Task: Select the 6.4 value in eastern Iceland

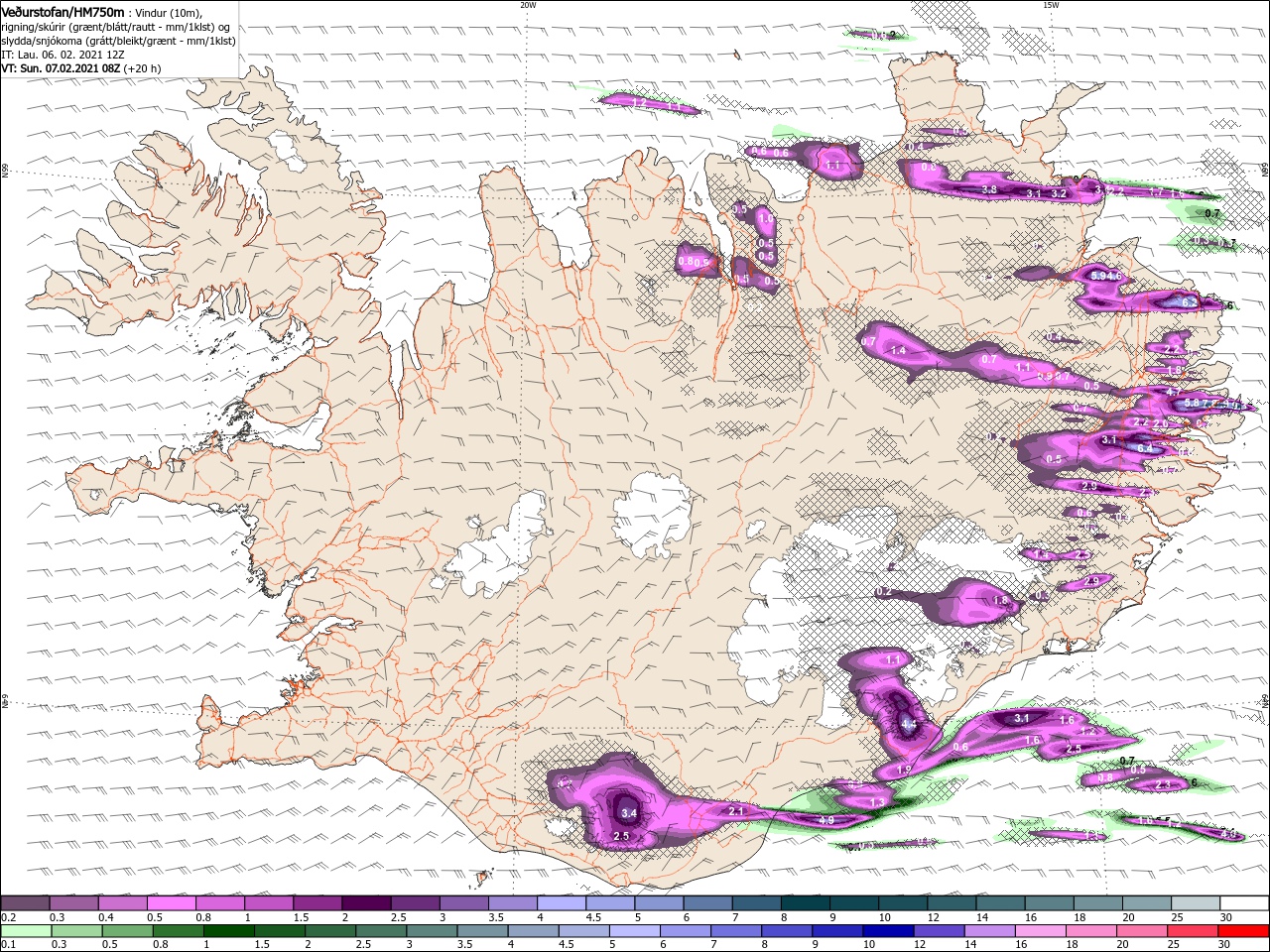Action: point(1144,448)
